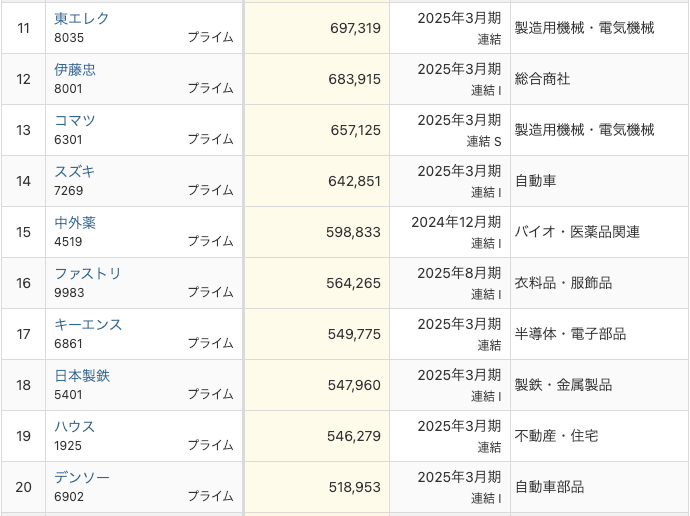Click stock code 6301
This screenshot has height=516, width=690.
point(68,140)
